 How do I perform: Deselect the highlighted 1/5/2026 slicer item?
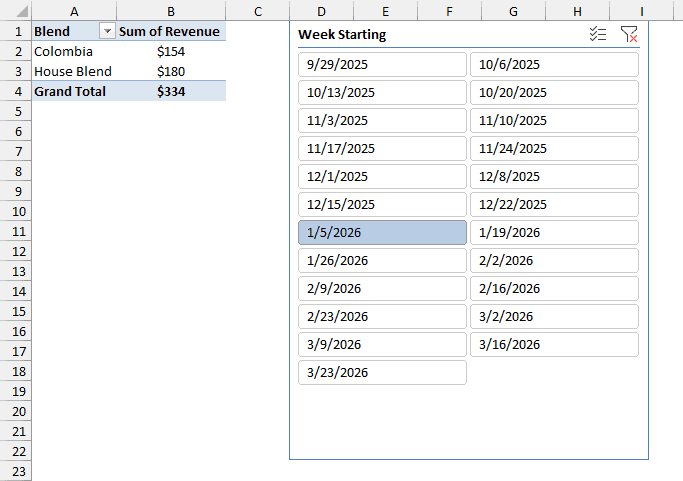coord(382,232)
